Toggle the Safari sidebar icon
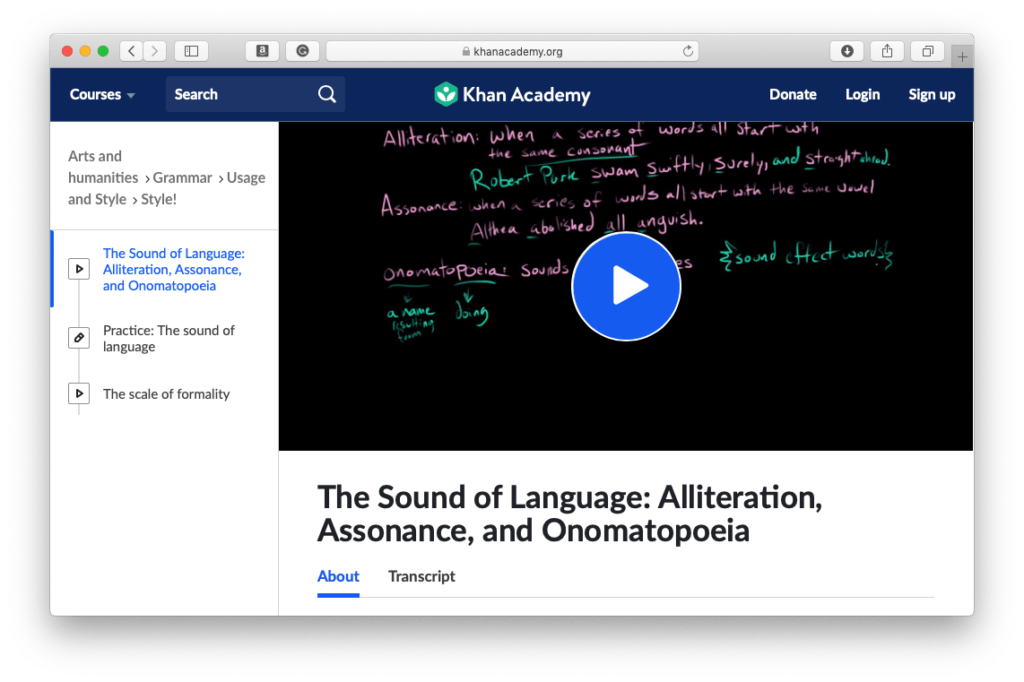1024x682 pixels. point(191,51)
